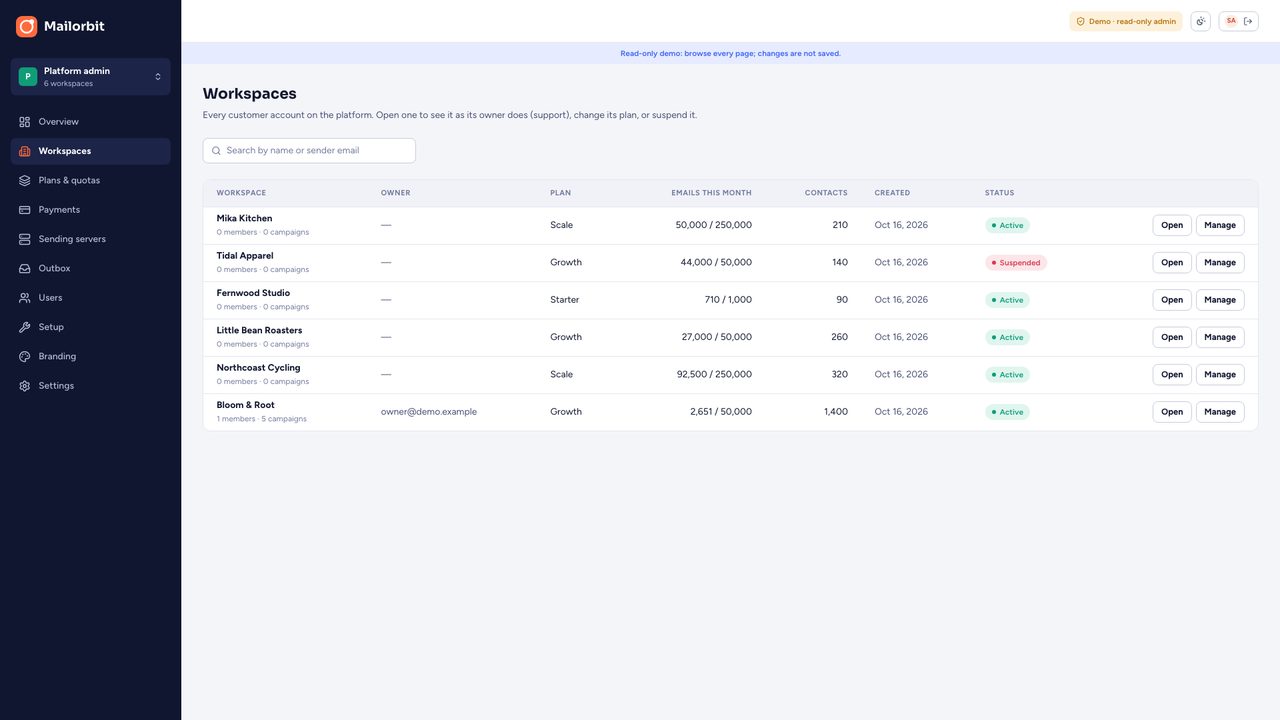The width and height of the screenshot is (1280, 720).
Task: Open the Fernwood Studio workspace
Action: click(1172, 300)
